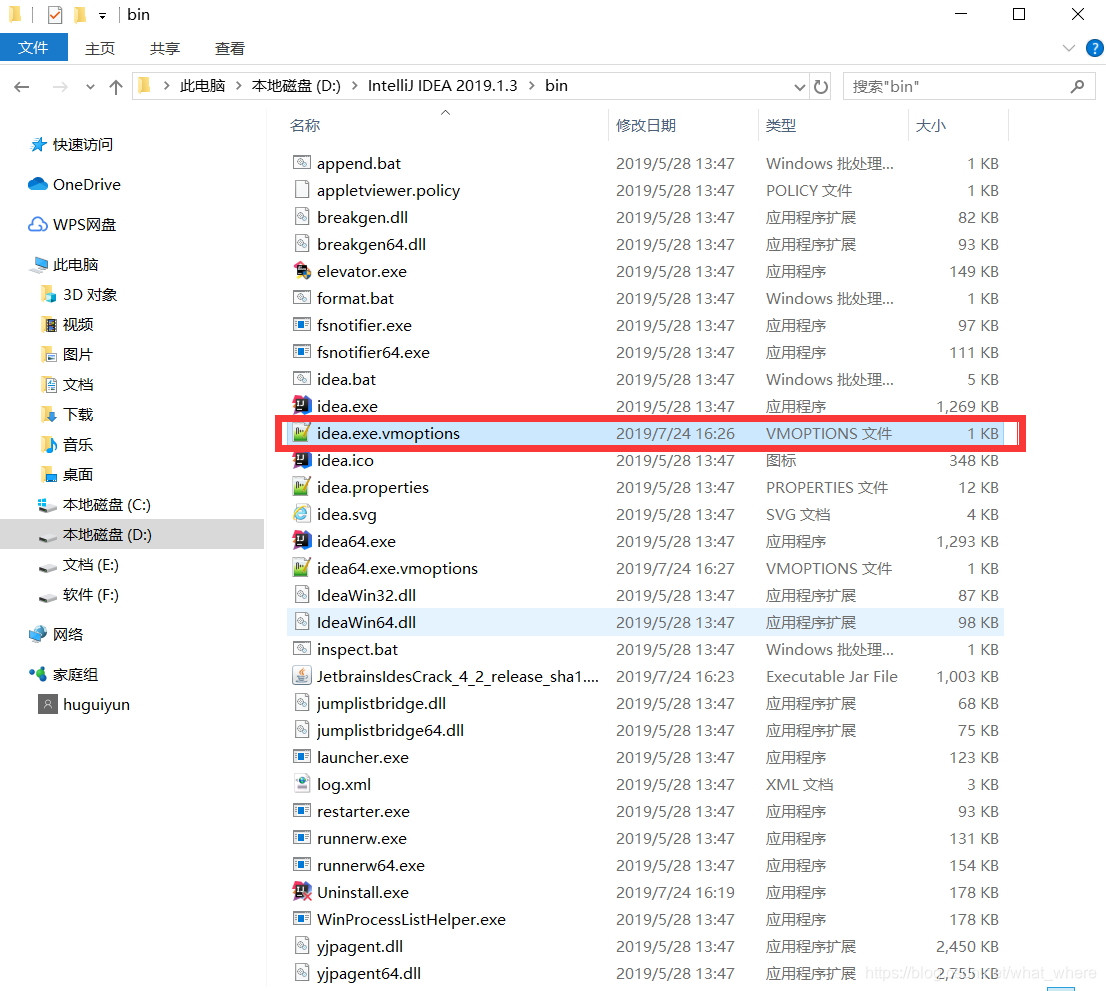The image size is (1106, 991).
Task: Open the 文件 menu tab
Action: [34, 47]
